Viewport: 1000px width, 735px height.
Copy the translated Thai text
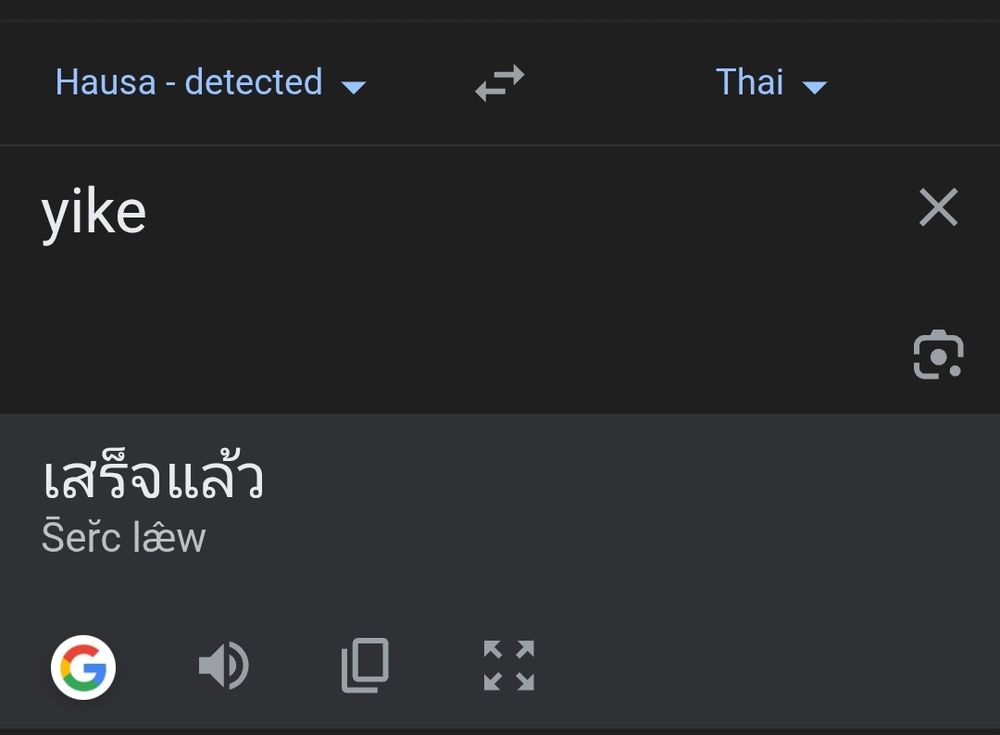click(x=365, y=666)
